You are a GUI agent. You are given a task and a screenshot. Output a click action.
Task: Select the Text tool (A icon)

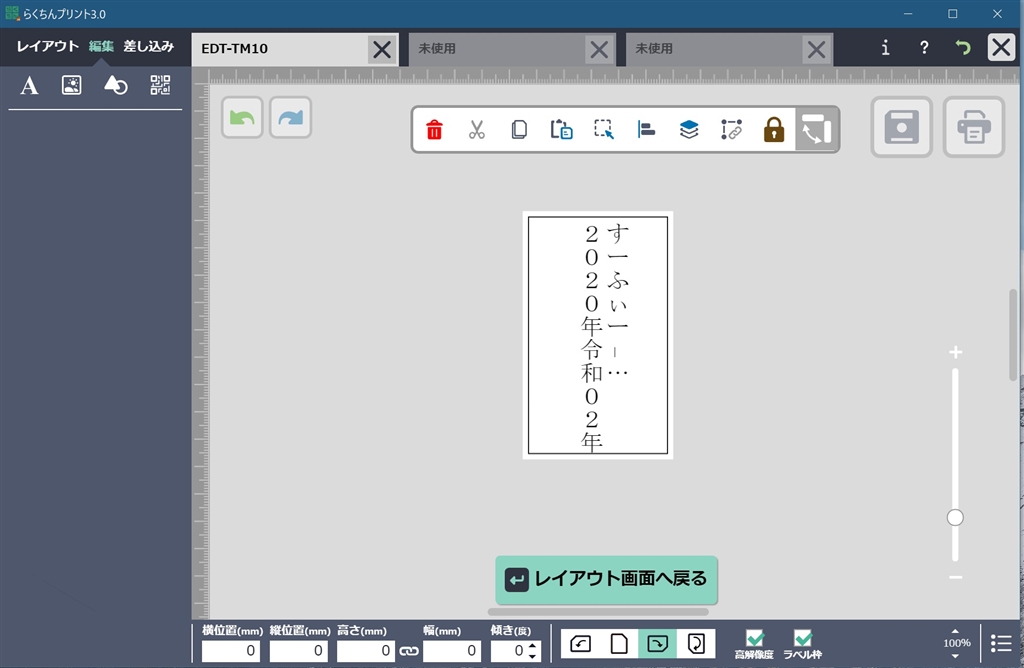click(x=29, y=85)
